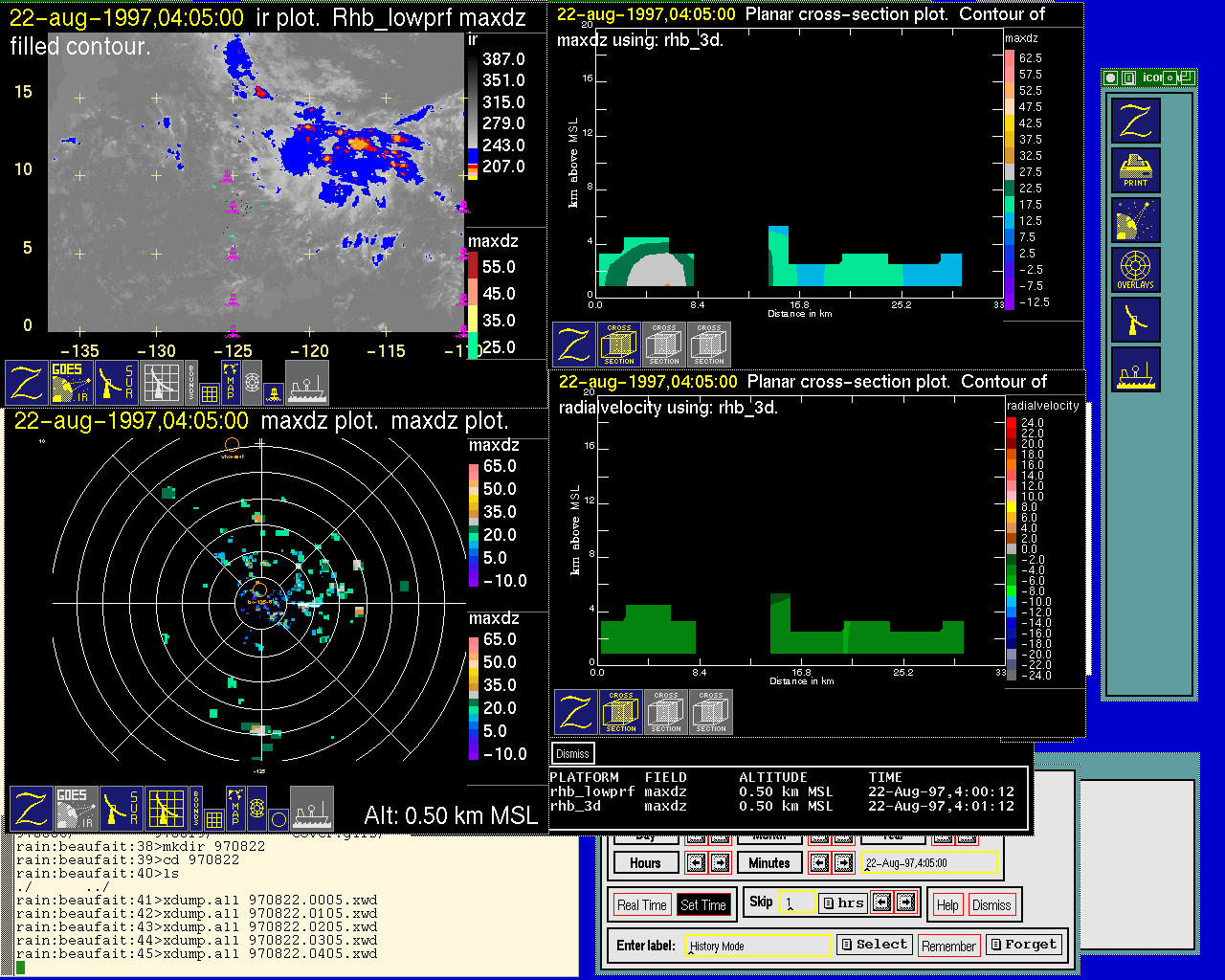Open the hrs skip units dropdown
This screenshot has width=1225, height=980.
coord(843,902)
